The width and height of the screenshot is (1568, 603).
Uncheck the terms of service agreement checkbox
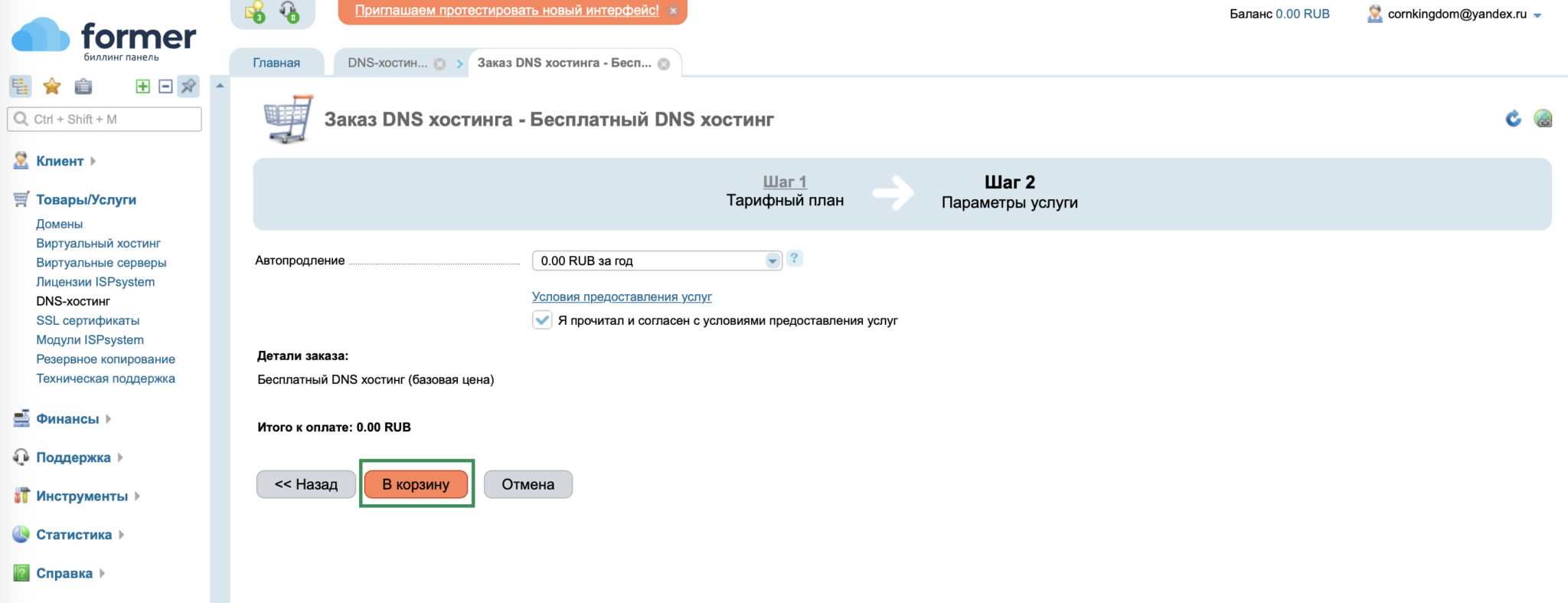[x=542, y=320]
